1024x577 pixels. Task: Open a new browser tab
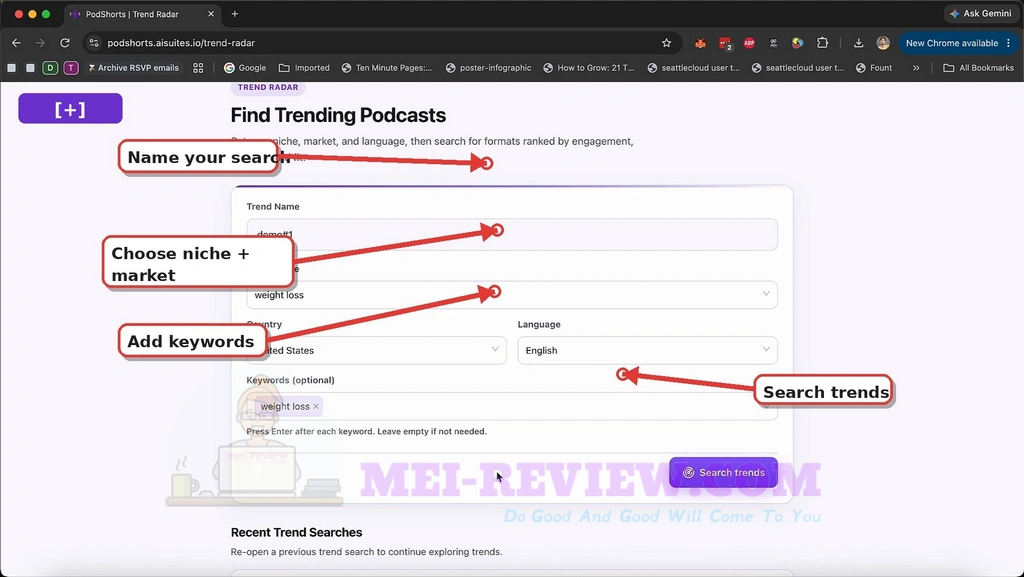pyautogui.click(x=234, y=14)
